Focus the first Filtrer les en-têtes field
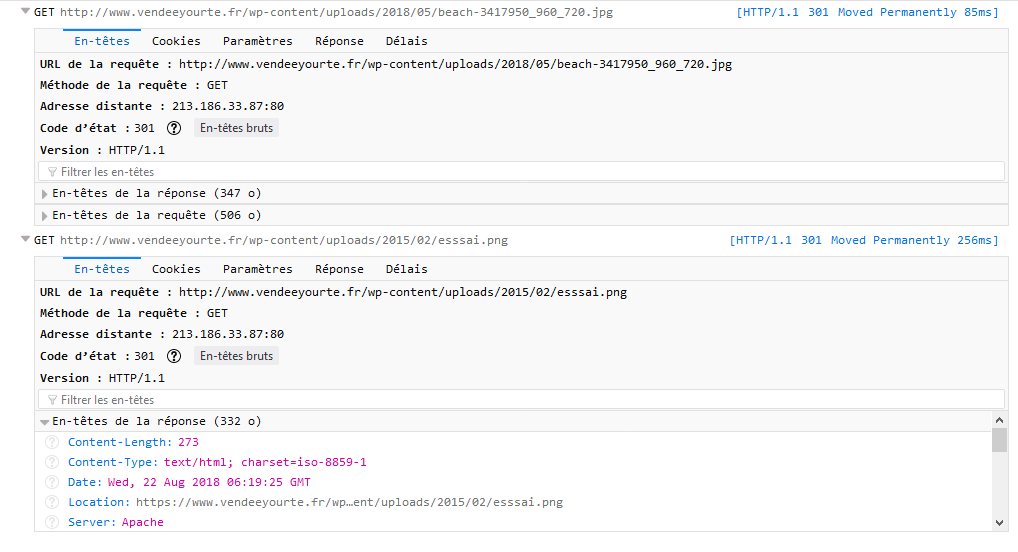The width and height of the screenshot is (1018, 552). click(x=521, y=172)
